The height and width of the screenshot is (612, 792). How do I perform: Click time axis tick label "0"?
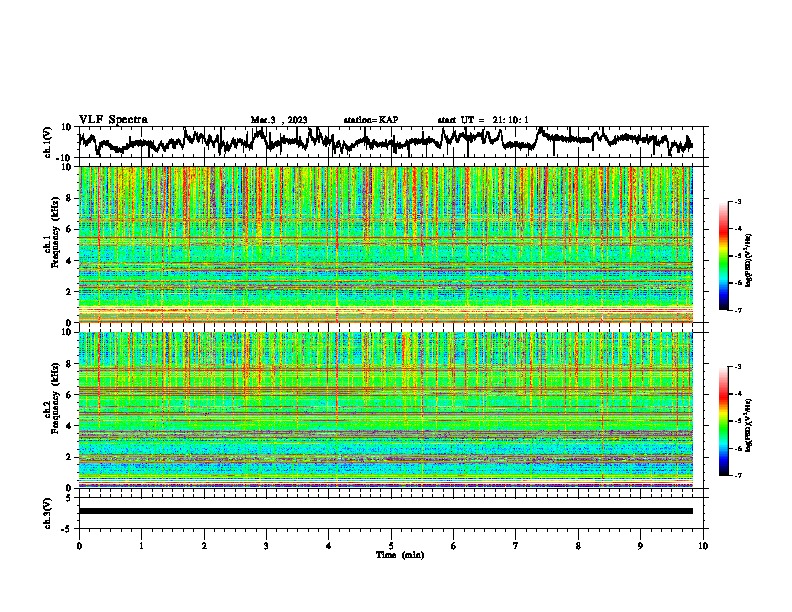(x=79, y=546)
